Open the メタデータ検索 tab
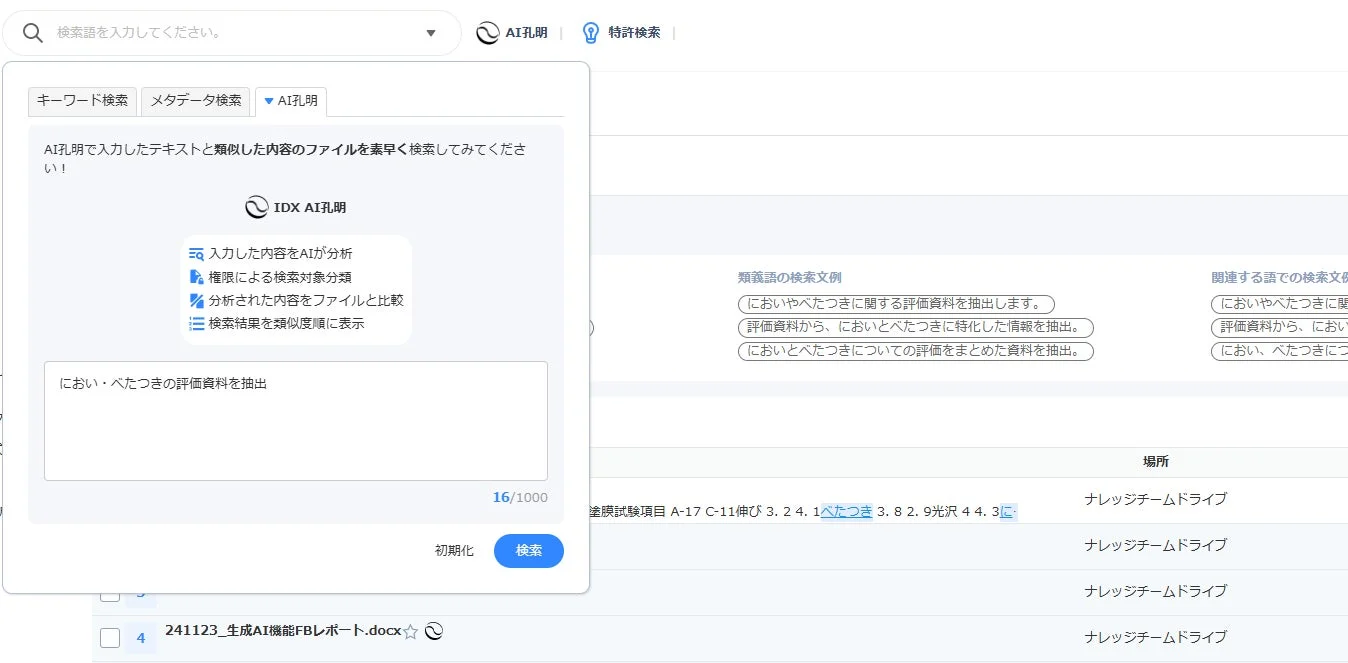 (x=195, y=100)
